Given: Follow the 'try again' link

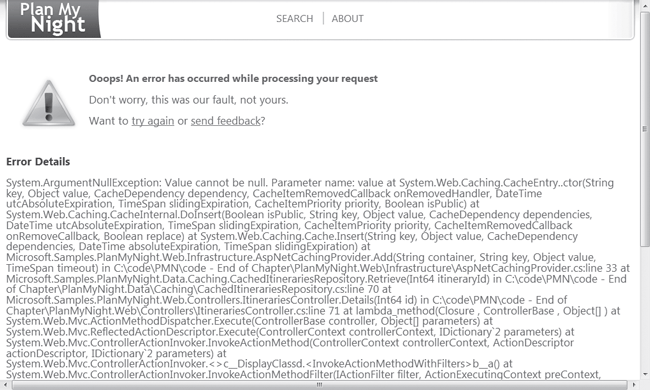Looking at the screenshot, I should pyautogui.click(x=153, y=121).
